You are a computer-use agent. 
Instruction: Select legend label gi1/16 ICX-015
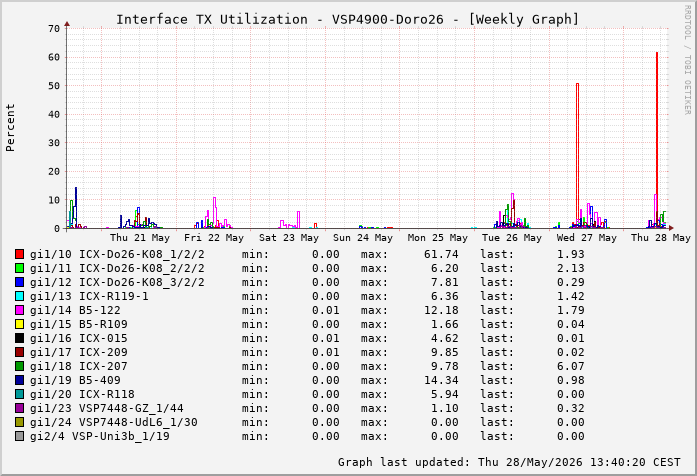tap(79, 338)
